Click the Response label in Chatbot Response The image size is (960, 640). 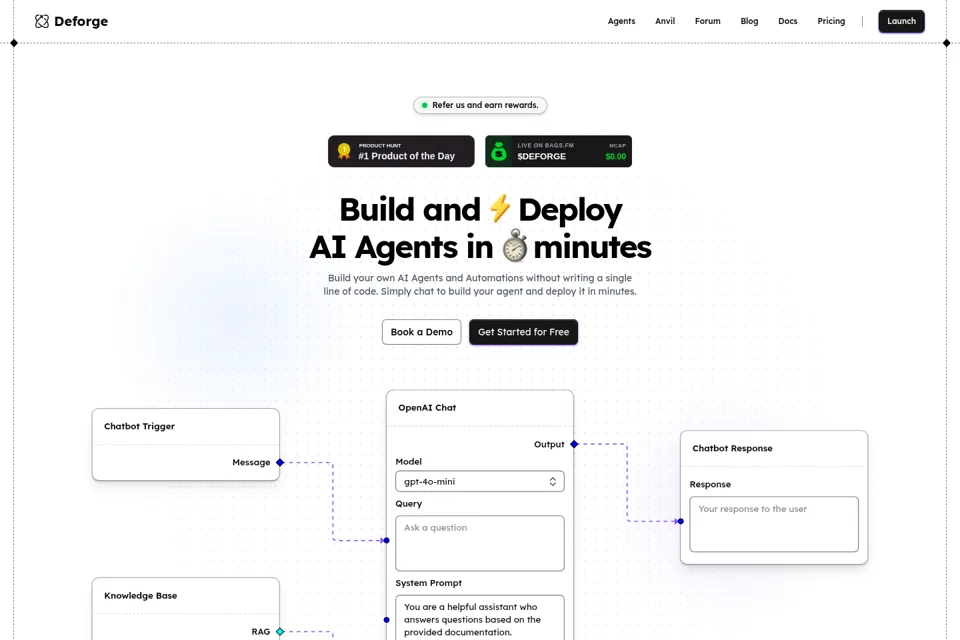[710, 484]
